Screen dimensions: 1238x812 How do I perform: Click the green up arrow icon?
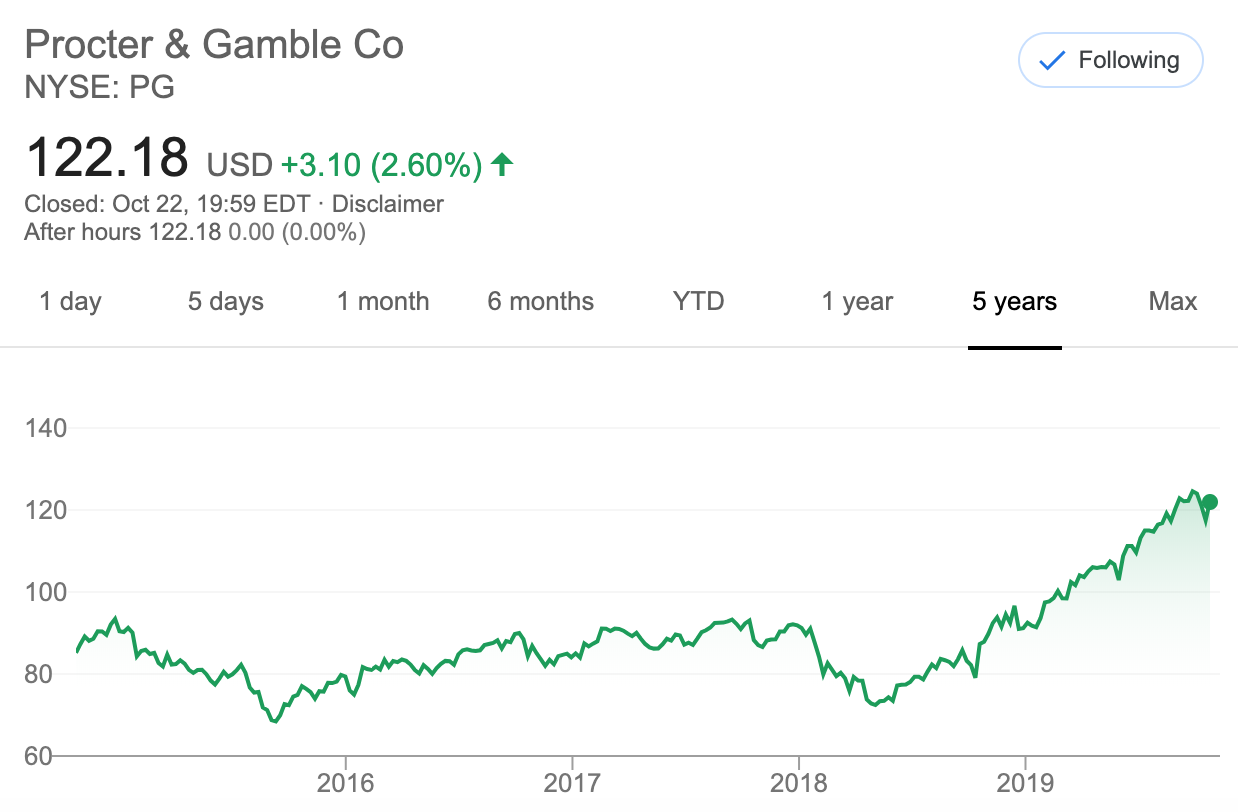tap(502, 164)
